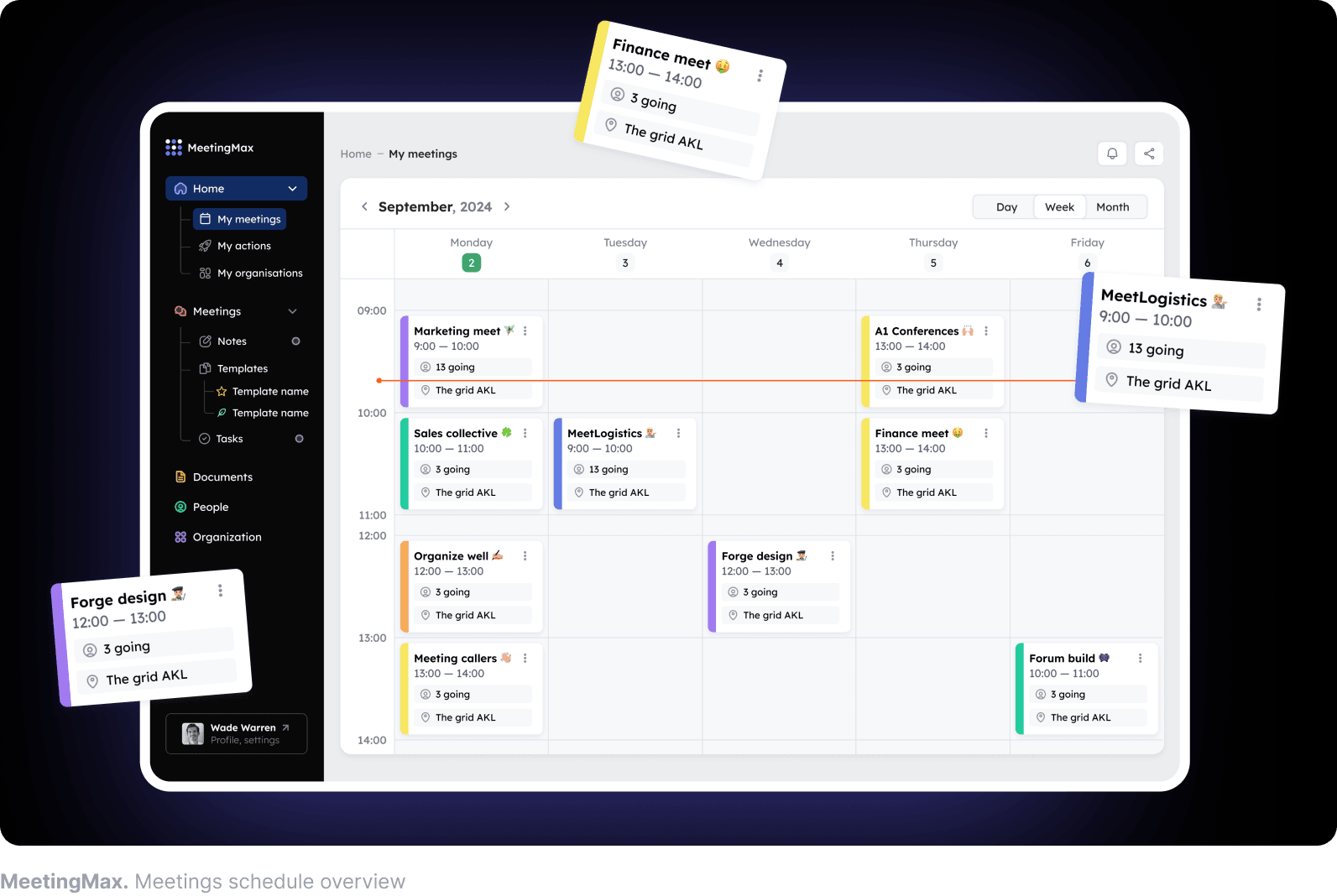Collapse the Home section chevron

[x=292, y=189]
